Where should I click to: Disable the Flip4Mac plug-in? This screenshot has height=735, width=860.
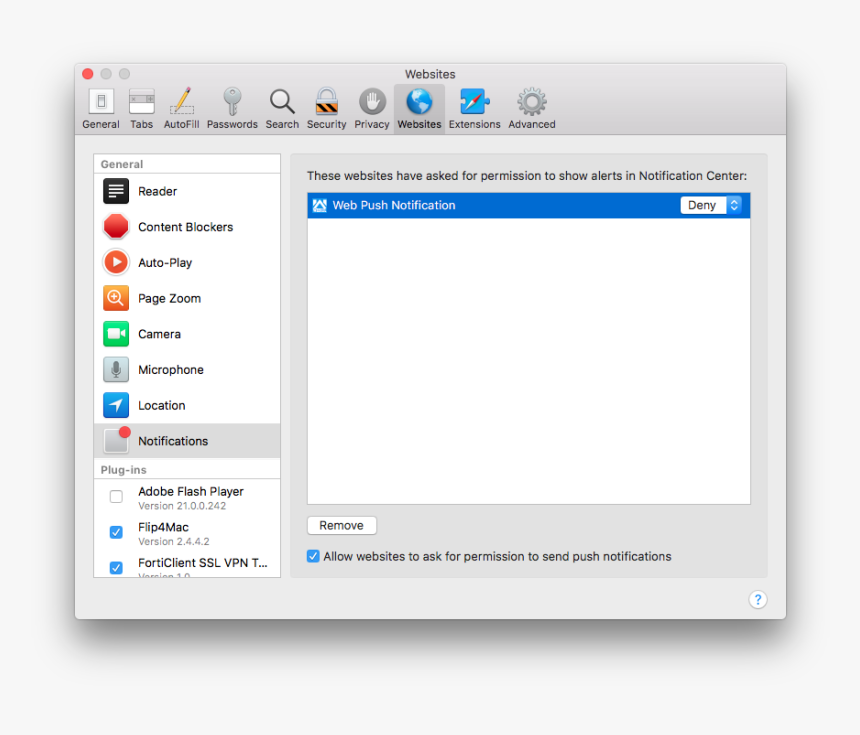click(x=116, y=532)
